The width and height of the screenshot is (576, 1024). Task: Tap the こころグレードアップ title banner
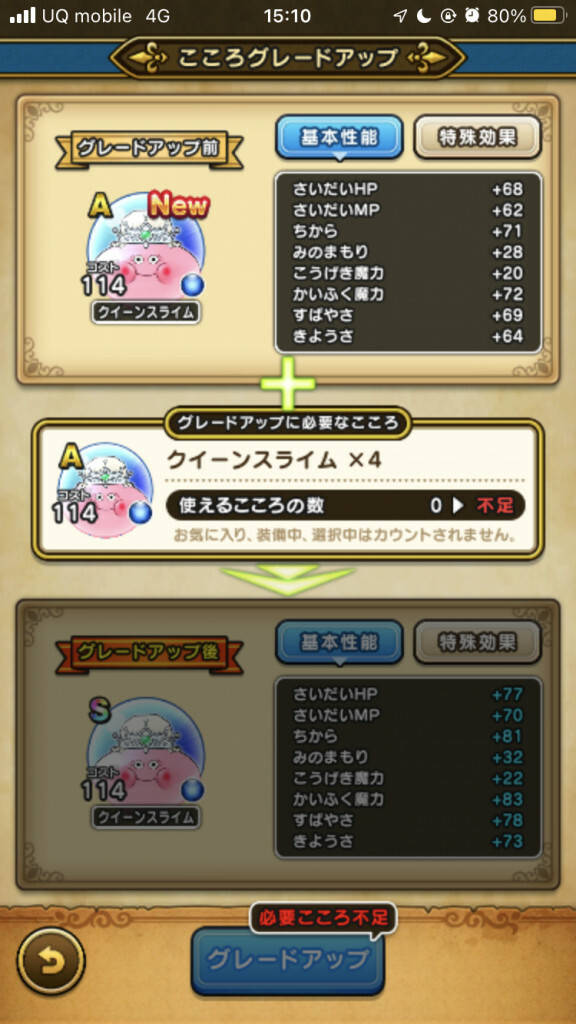pyautogui.click(x=287, y=57)
